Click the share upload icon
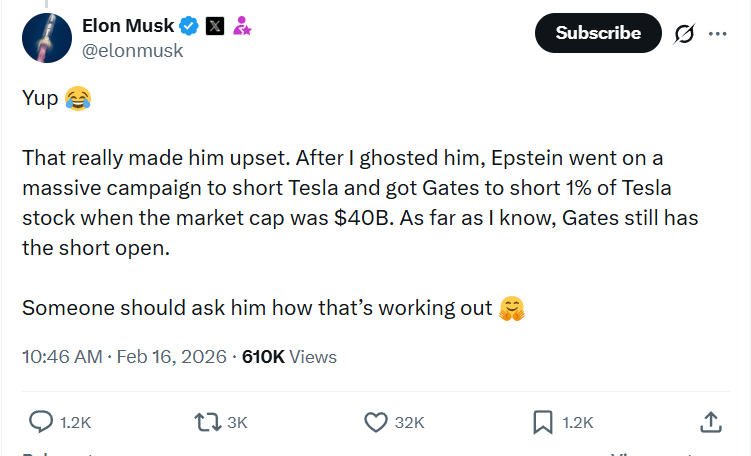This screenshot has height=456, width=751. coord(710,422)
